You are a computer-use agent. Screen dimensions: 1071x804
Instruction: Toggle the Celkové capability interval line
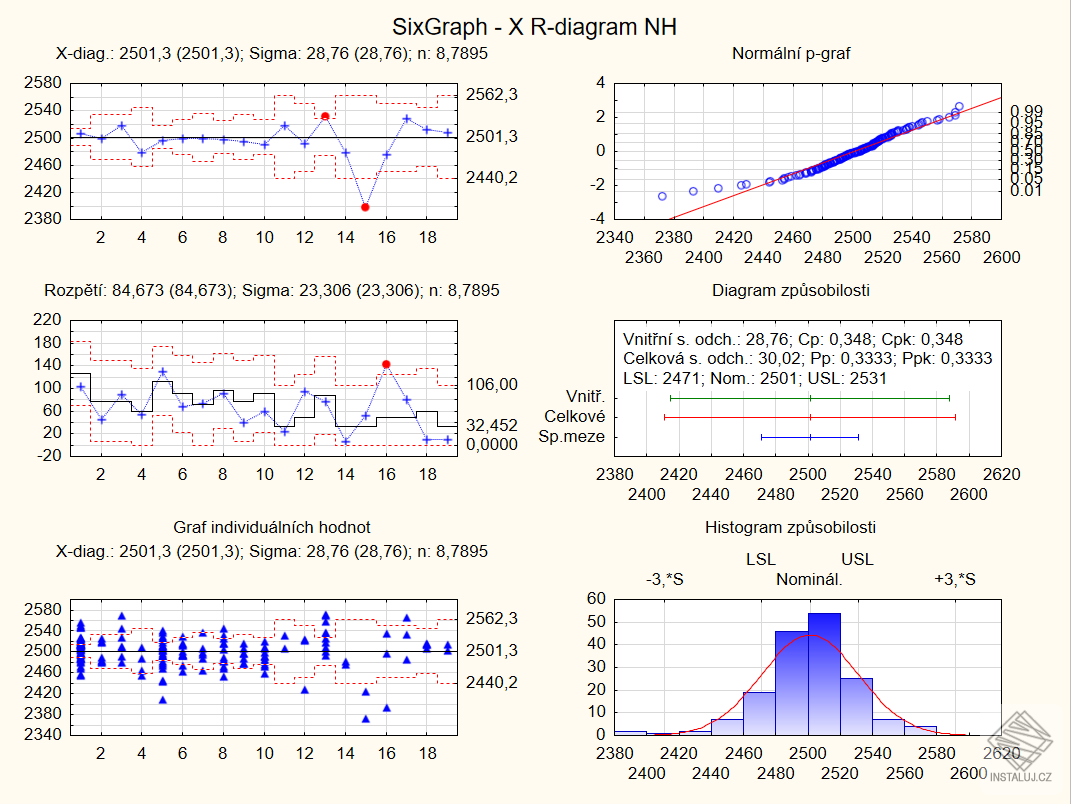[810, 418]
